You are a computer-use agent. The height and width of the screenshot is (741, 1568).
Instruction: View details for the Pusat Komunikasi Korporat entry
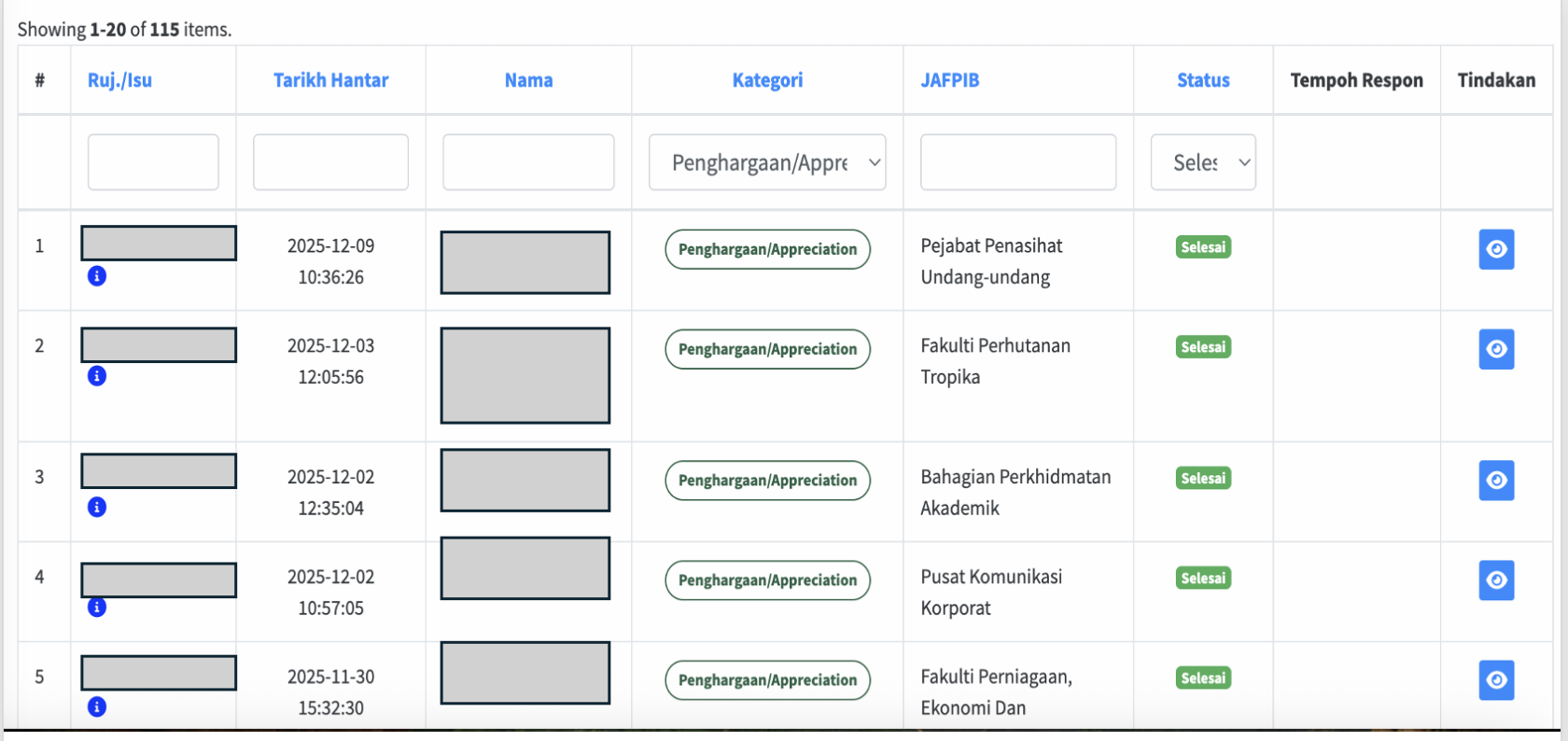click(x=1496, y=580)
